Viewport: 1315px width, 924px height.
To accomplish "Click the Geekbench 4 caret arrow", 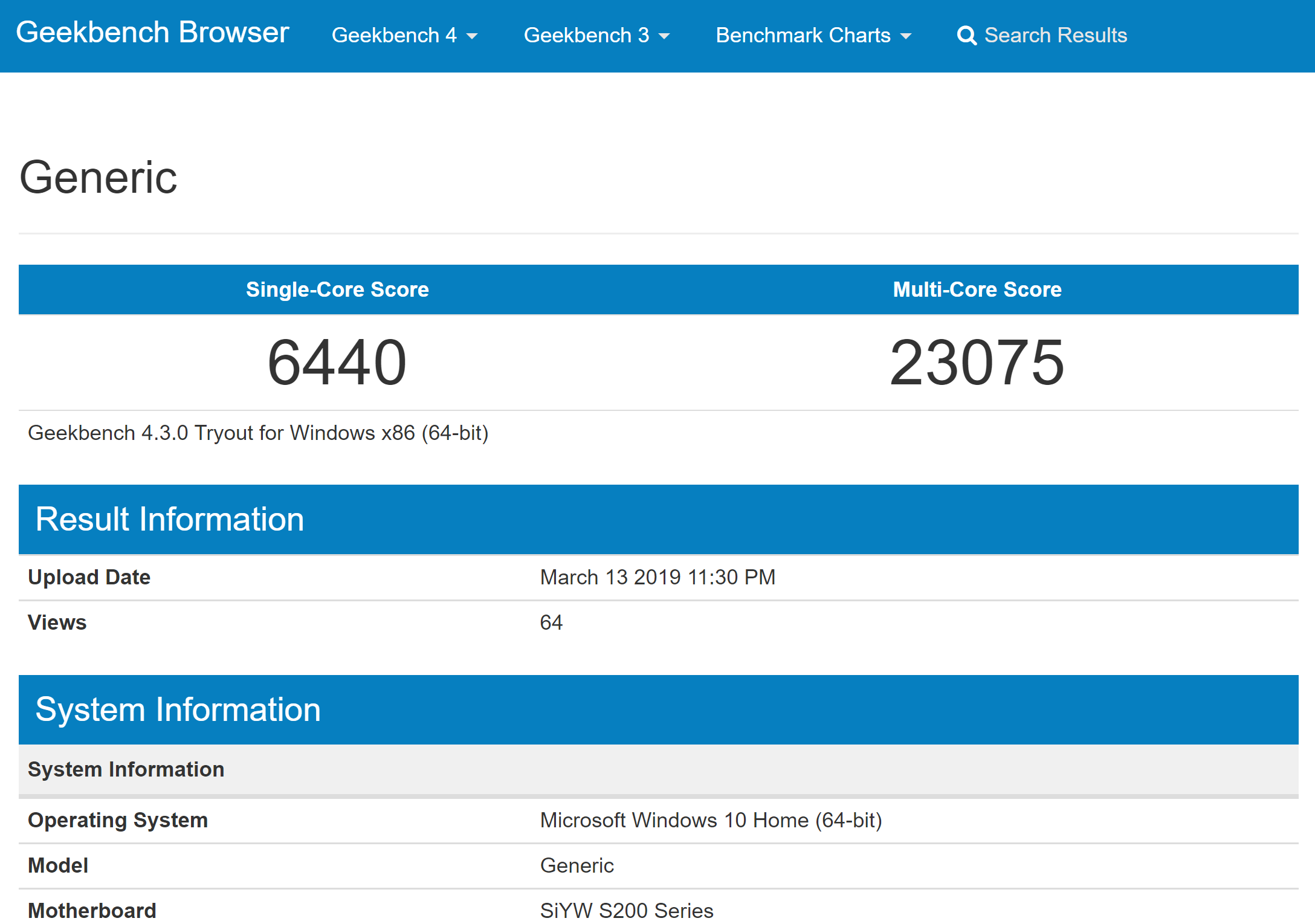I will [472, 37].
